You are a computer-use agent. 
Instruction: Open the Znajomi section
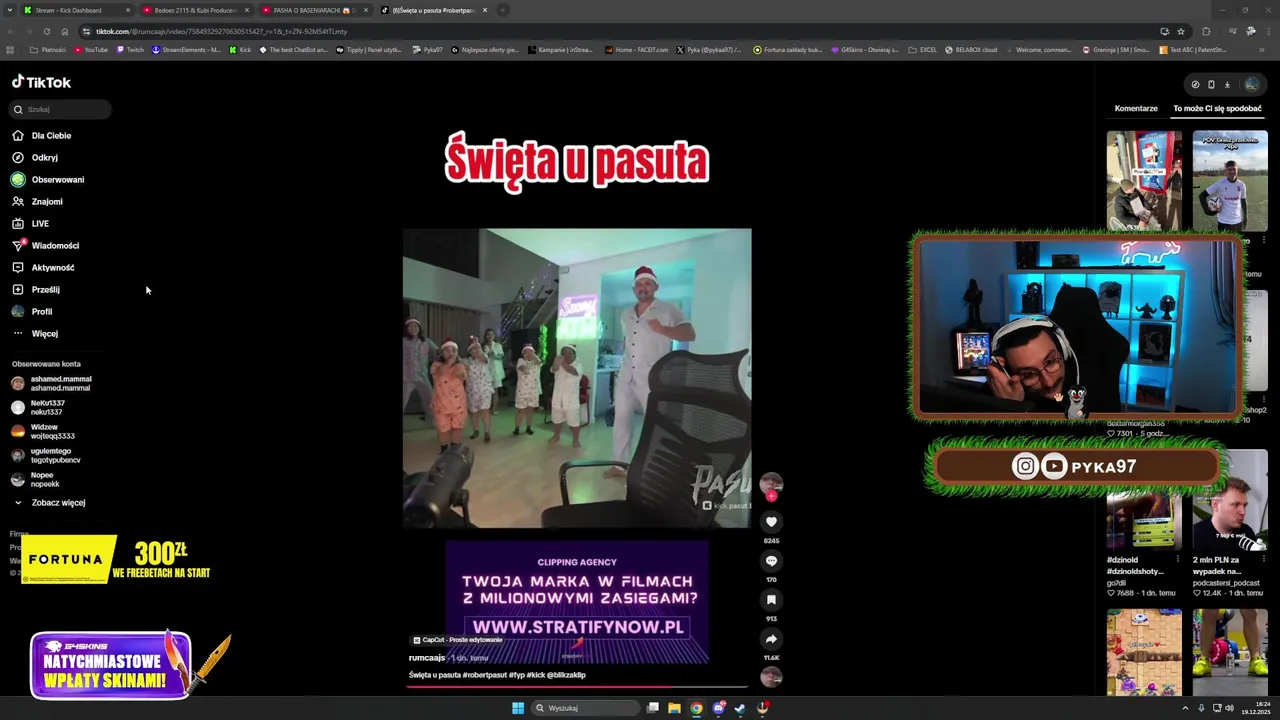pos(46,201)
